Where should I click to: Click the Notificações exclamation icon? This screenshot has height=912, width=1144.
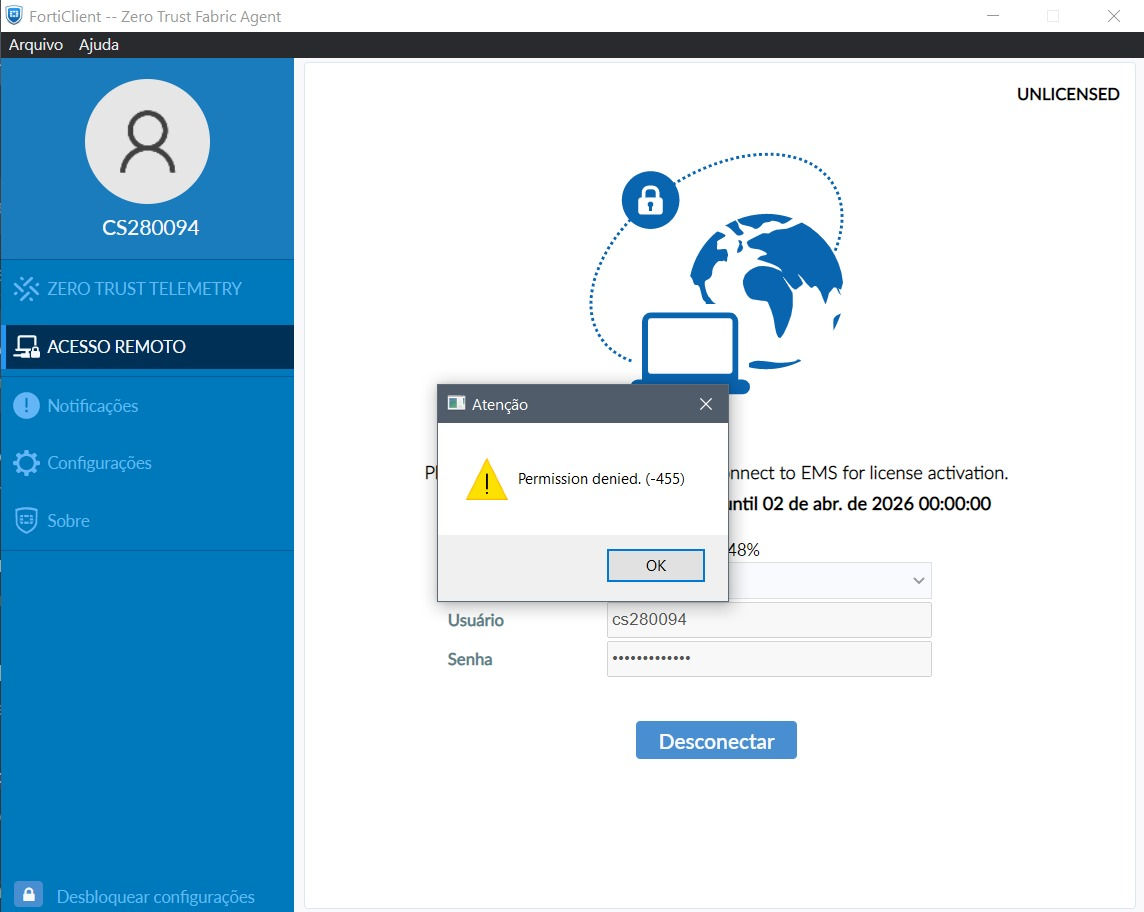pos(26,406)
